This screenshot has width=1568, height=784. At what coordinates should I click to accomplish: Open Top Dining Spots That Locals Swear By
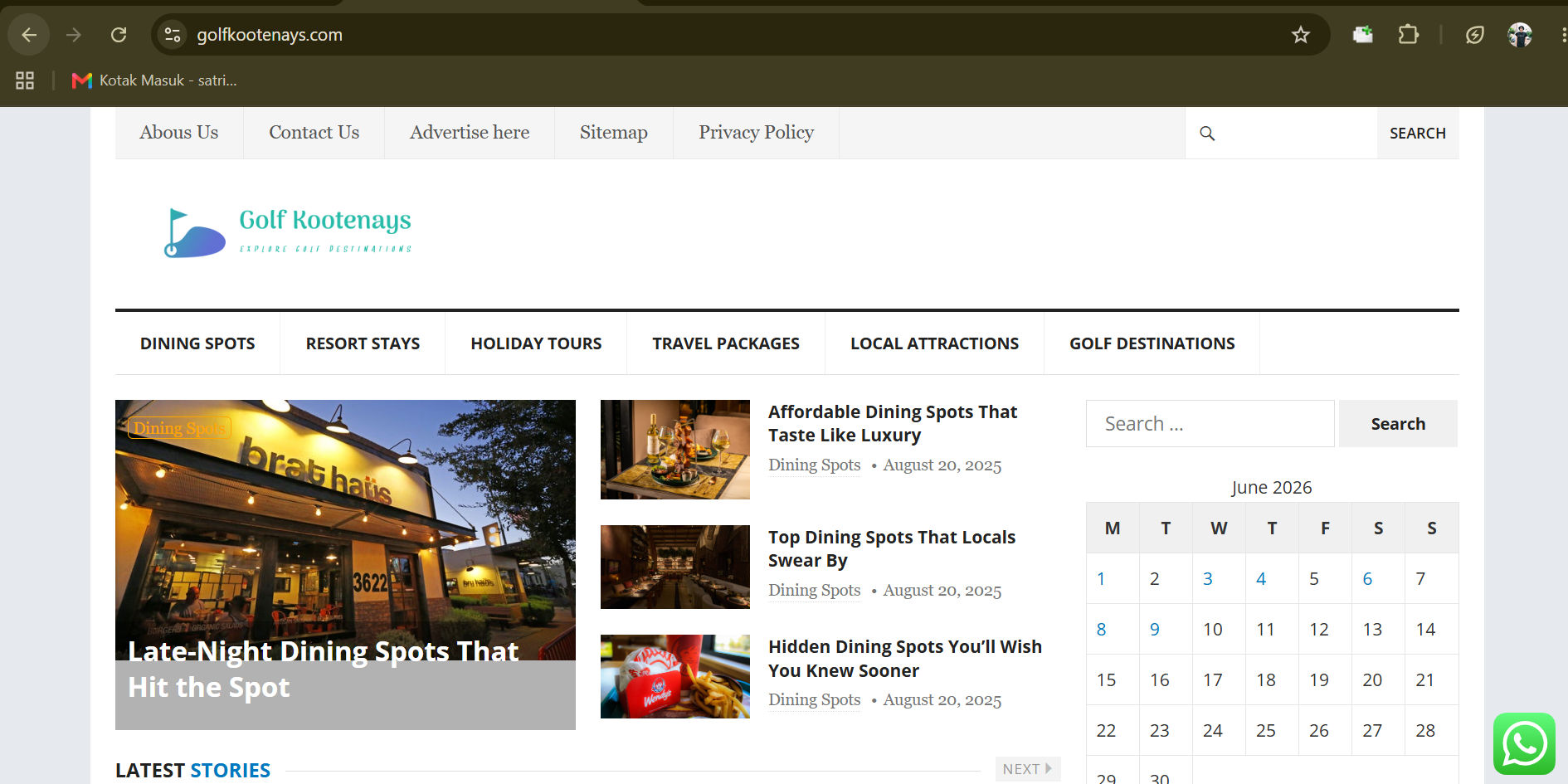[892, 549]
